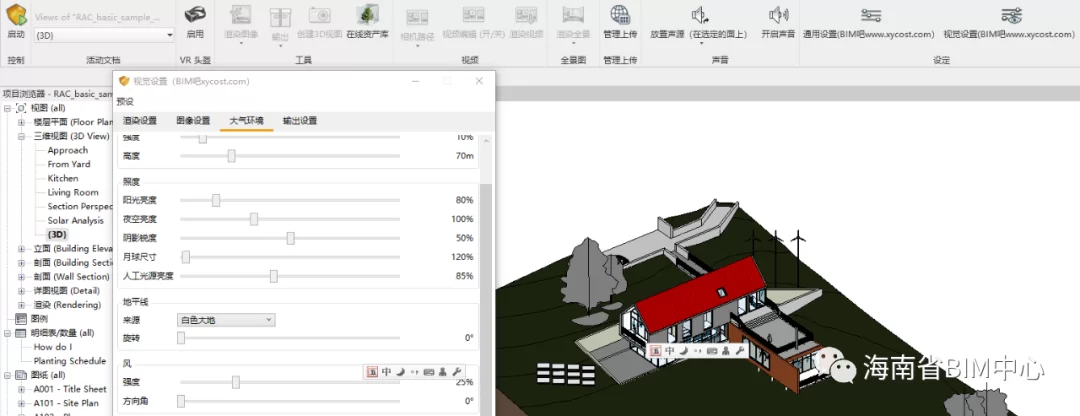Click the 创建3D视图 camera icon

point(320,14)
